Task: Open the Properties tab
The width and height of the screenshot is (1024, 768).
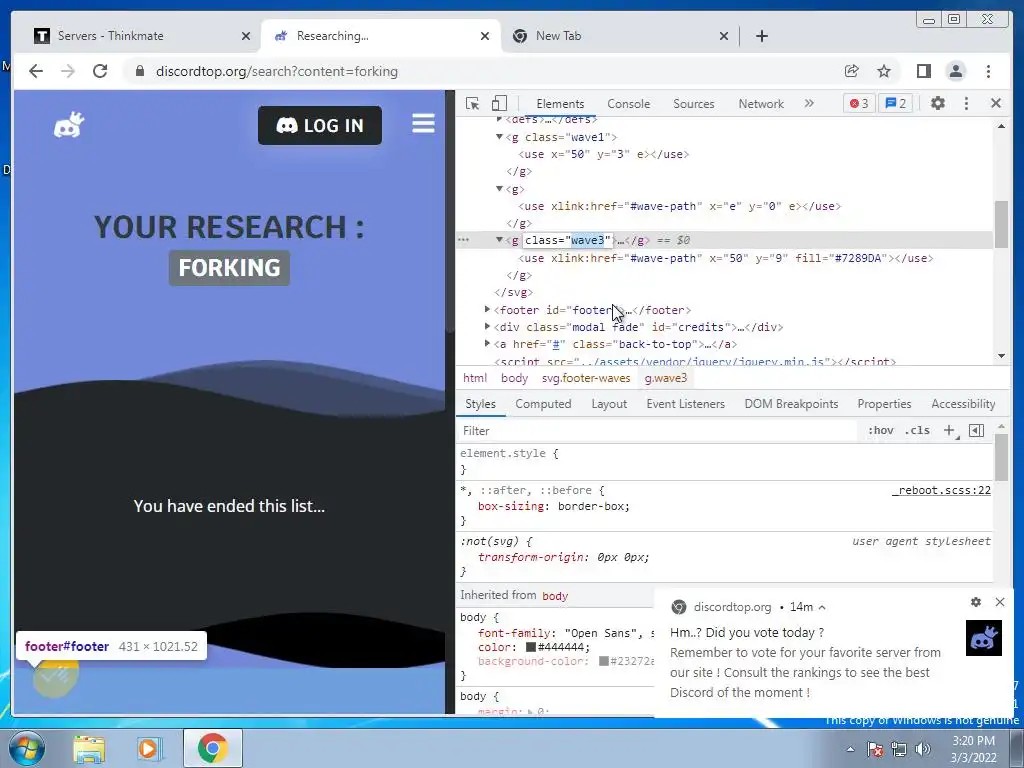Action: click(884, 404)
